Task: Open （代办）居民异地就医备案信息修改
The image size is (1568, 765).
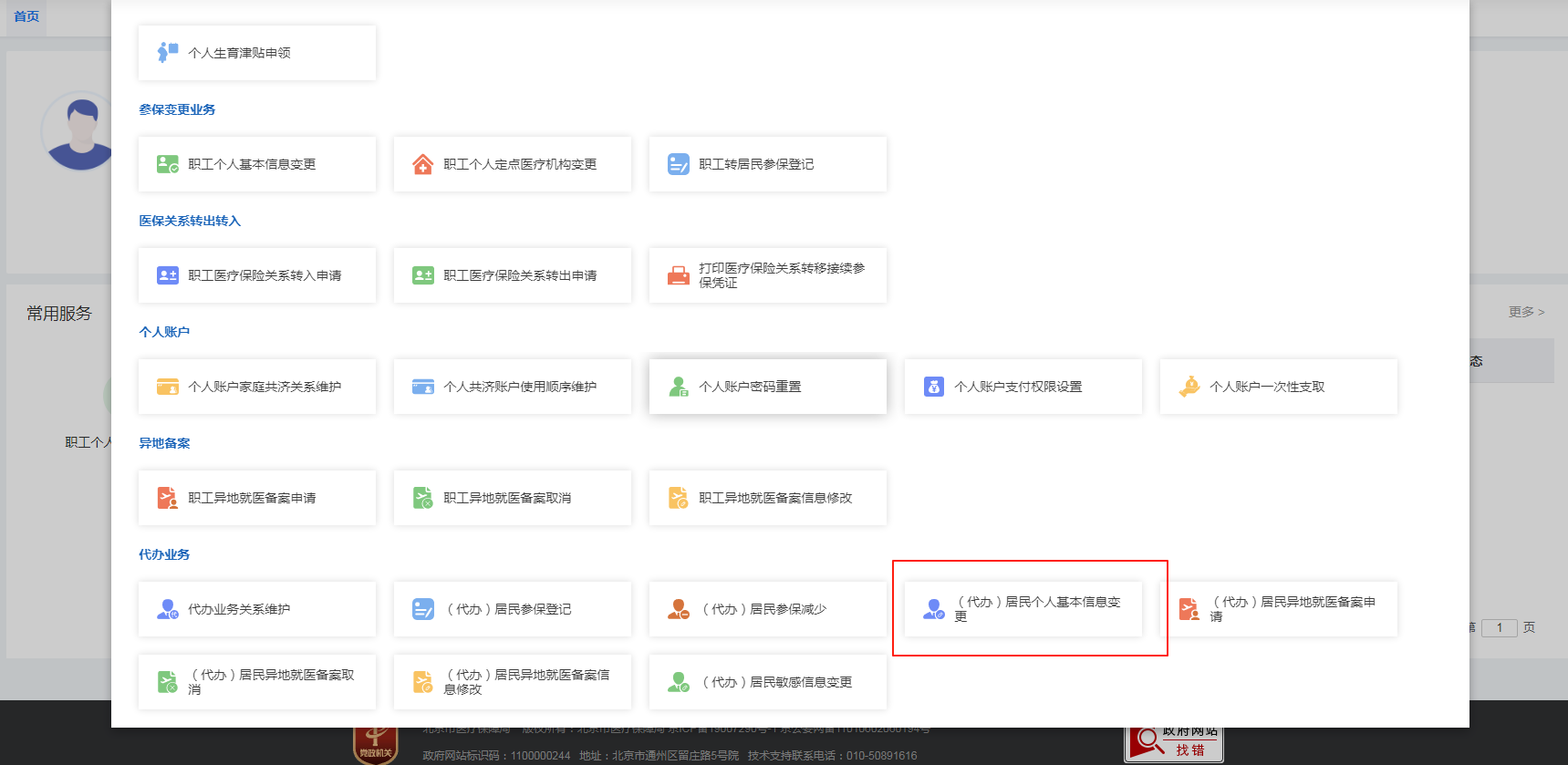Action: (x=513, y=682)
